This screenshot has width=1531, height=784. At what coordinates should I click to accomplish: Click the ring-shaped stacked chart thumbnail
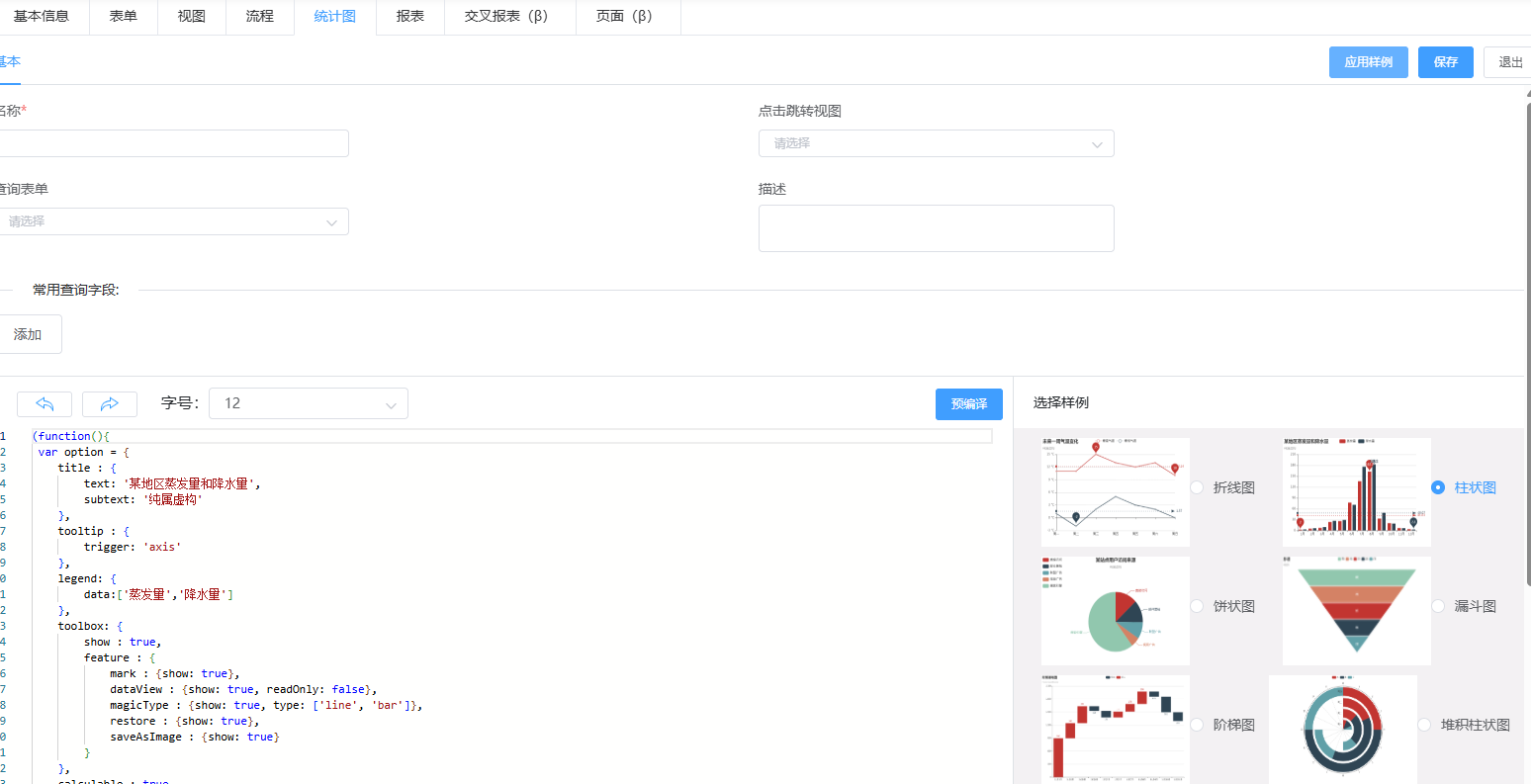pos(1343,730)
